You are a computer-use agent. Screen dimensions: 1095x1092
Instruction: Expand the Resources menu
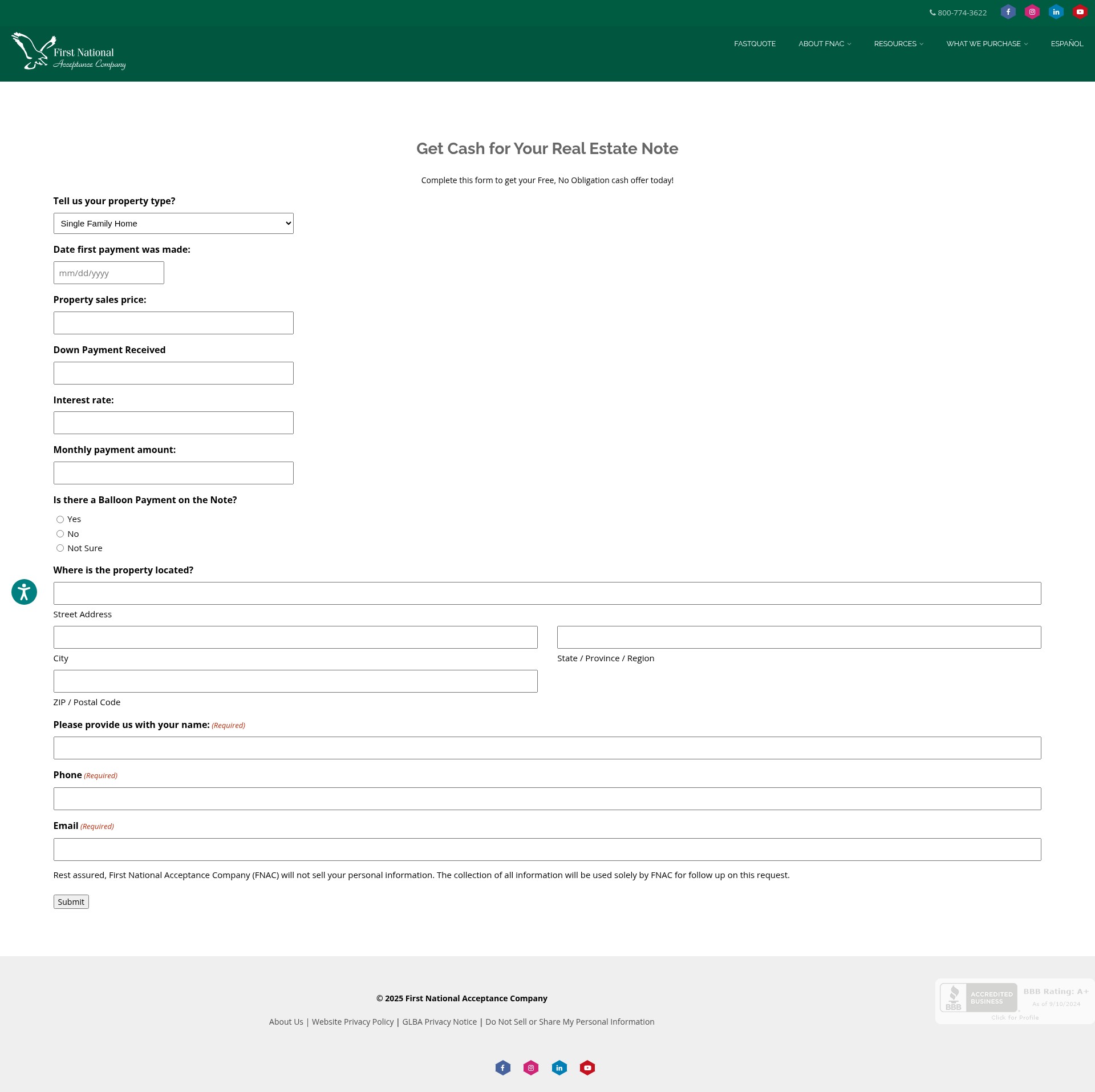coord(899,44)
